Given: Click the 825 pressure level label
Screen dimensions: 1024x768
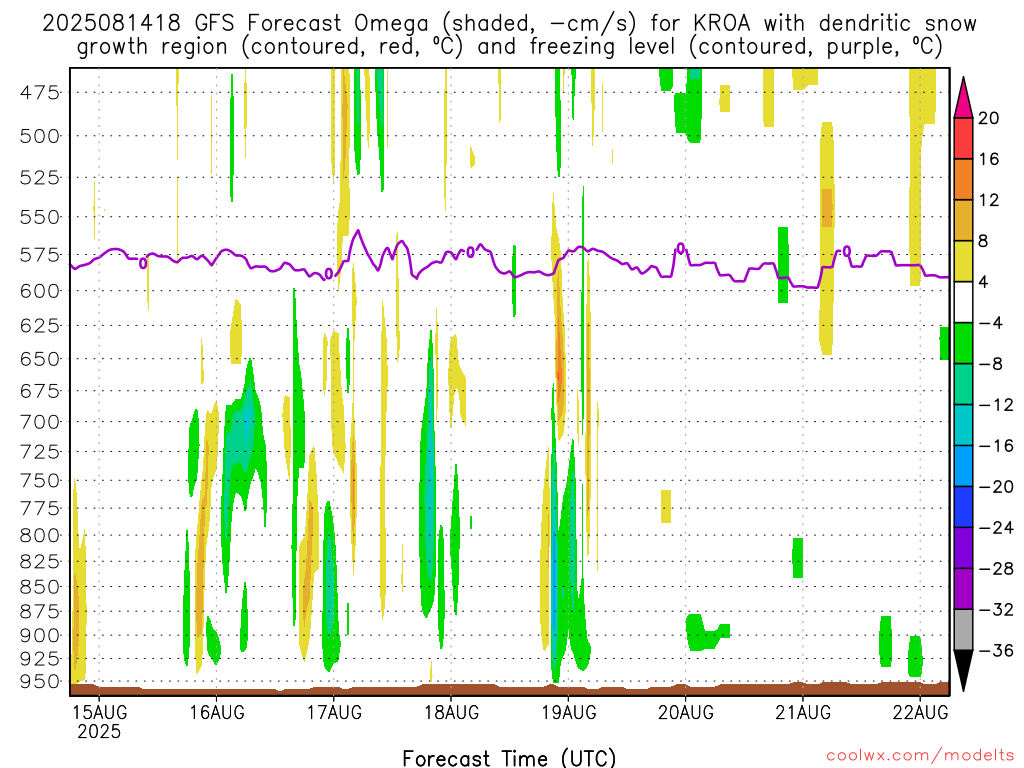Looking at the screenshot, I should point(40,562).
